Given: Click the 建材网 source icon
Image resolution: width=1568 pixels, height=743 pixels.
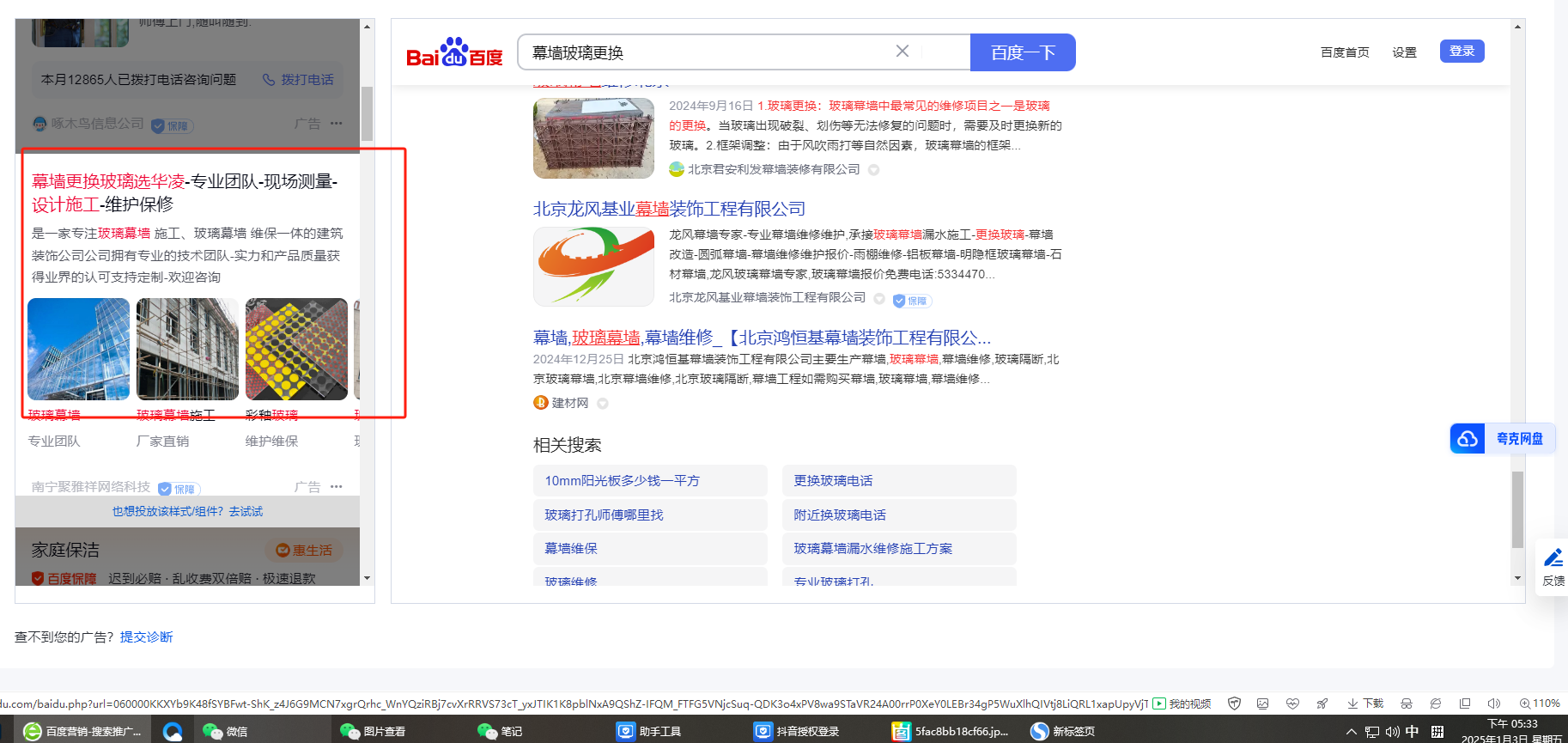Looking at the screenshot, I should coord(541,403).
